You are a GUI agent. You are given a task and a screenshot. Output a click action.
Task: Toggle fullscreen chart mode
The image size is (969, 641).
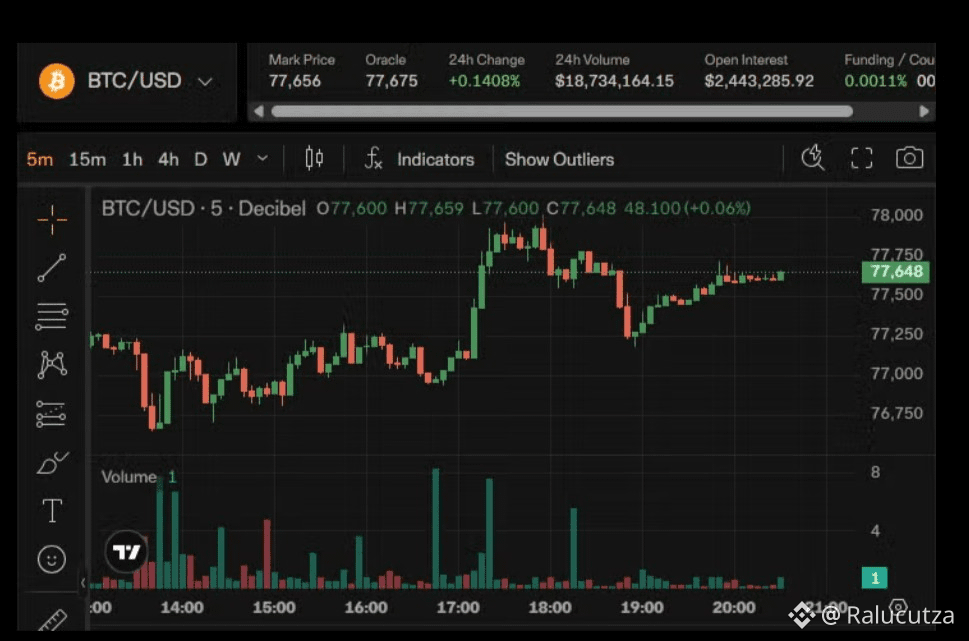(861, 158)
